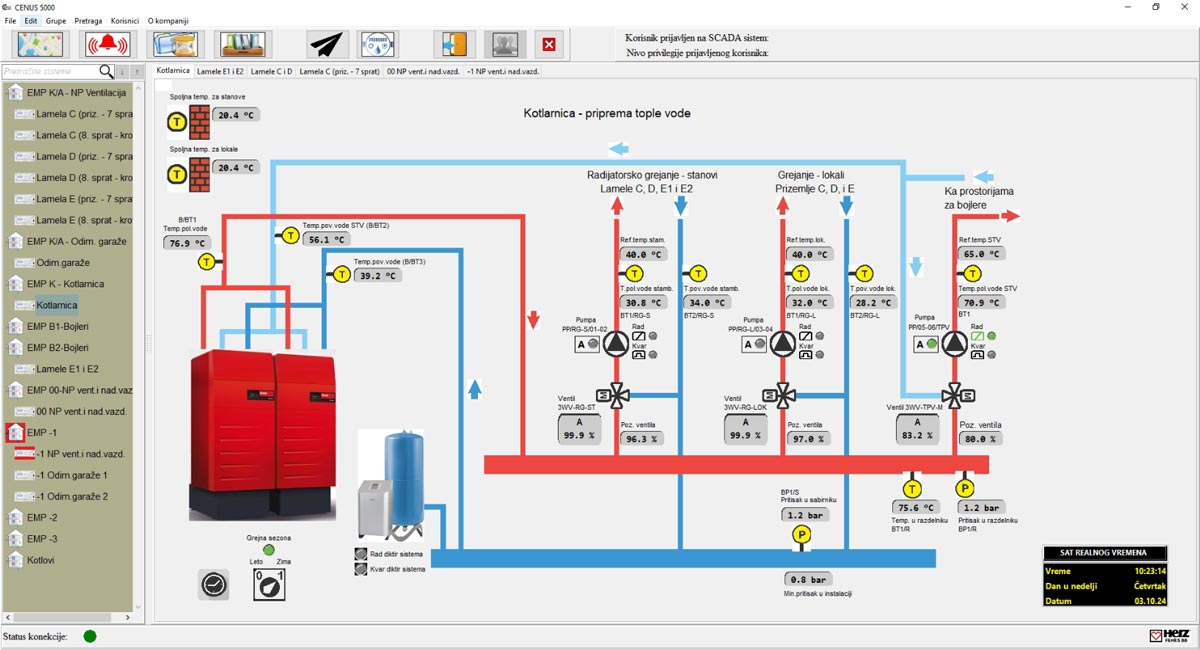The width and height of the screenshot is (1200, 650).
Task: Click the Pretražite sisteme search field
Action: [50, 72]
